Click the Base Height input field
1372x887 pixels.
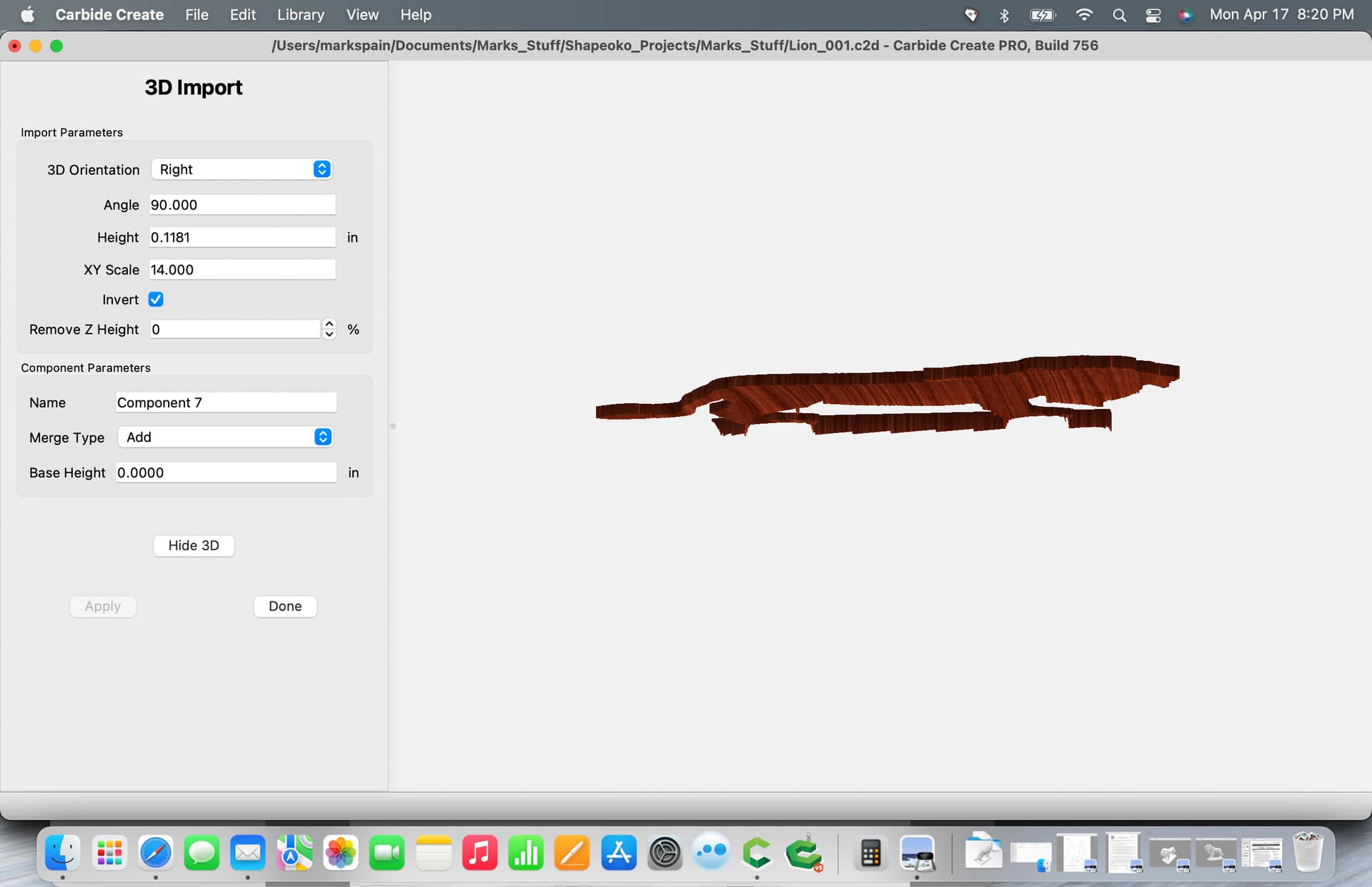click(x=226, y=472)
